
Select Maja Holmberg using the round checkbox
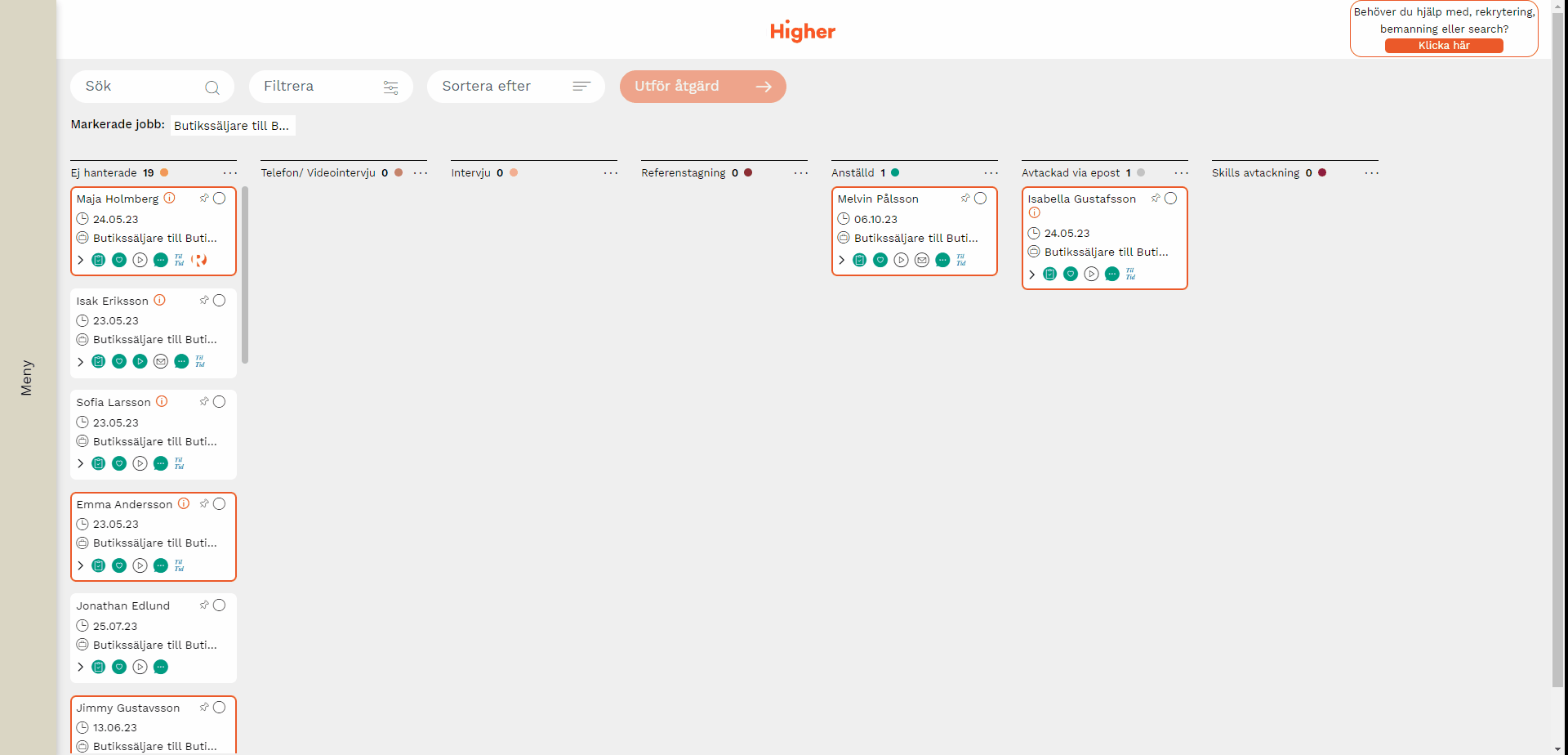220,199
